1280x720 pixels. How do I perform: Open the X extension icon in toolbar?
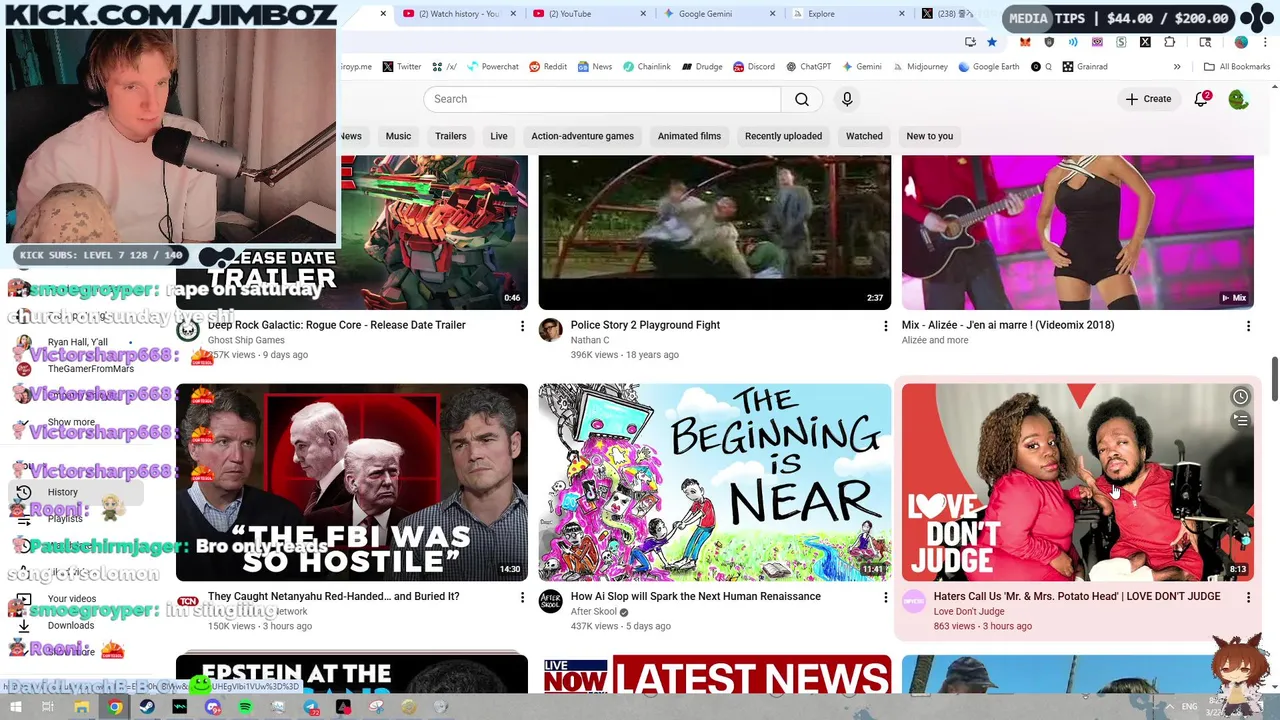(1145, 42)
